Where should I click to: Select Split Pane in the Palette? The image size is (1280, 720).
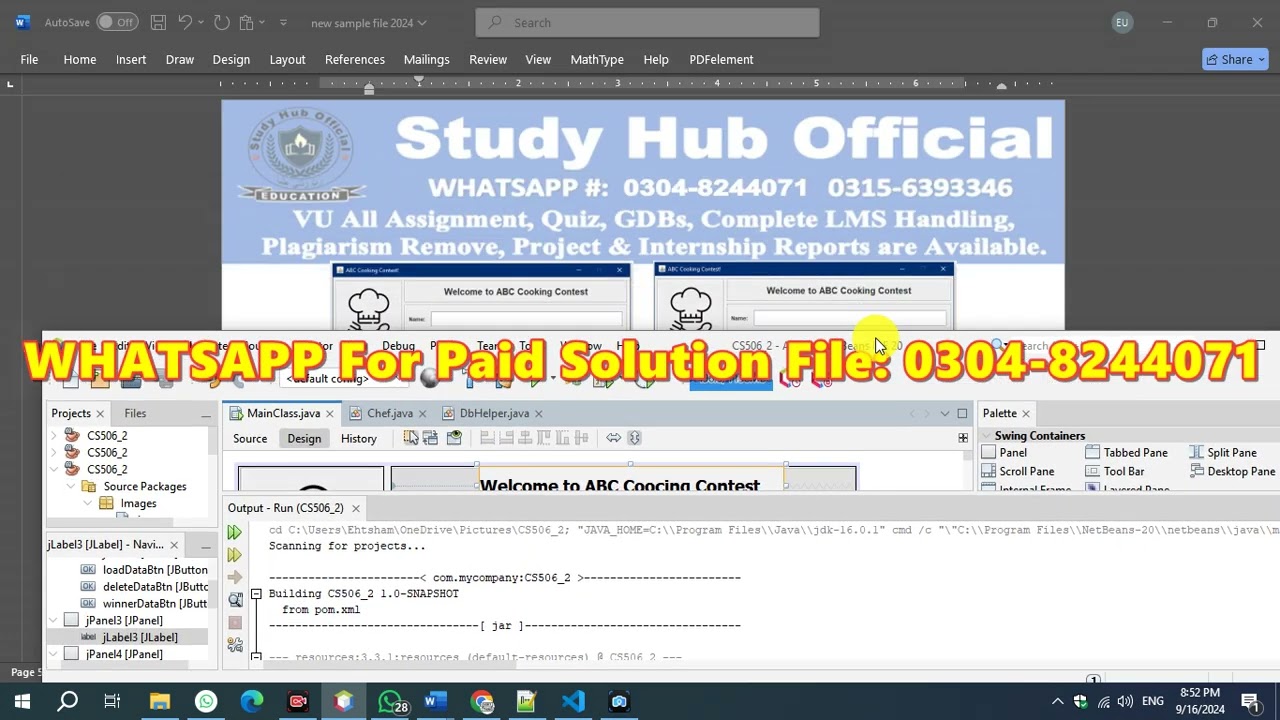1223,453
